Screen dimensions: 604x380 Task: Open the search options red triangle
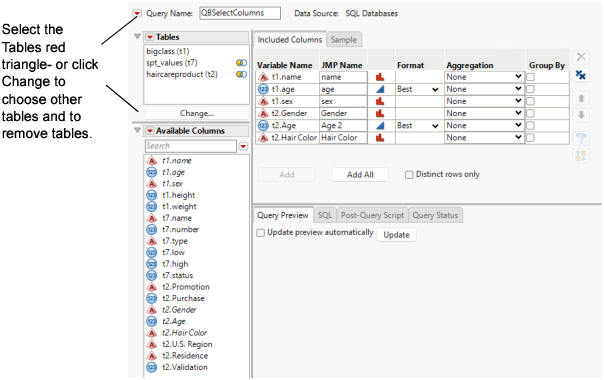243,146
